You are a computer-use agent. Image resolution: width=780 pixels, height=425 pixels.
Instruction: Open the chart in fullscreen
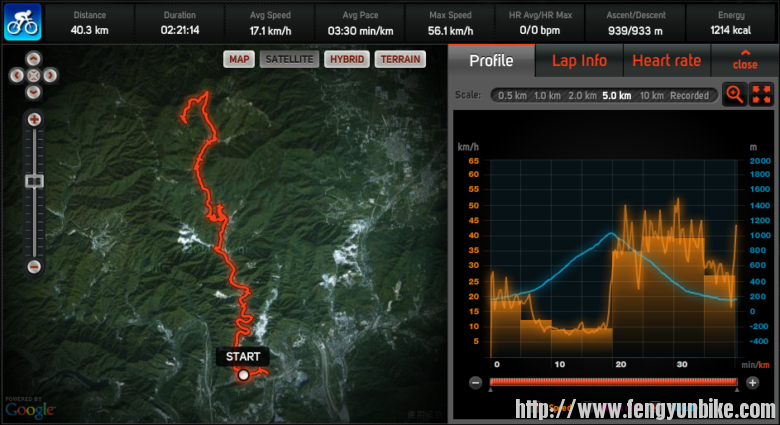[761, 94]
